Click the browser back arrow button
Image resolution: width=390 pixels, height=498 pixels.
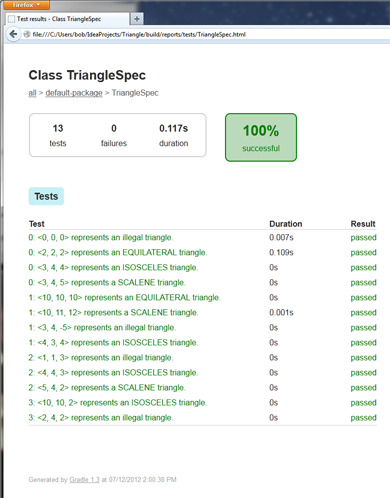13,34
